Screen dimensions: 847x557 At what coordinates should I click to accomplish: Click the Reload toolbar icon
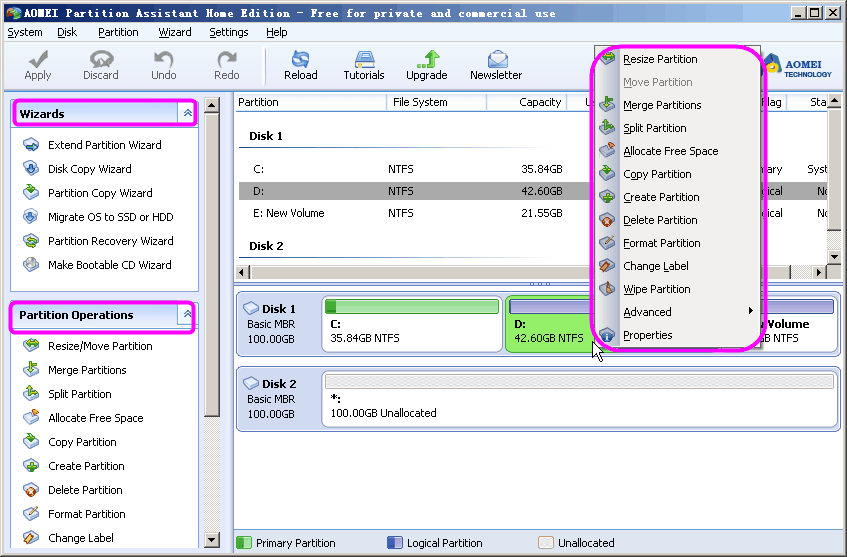[x=301, y=58]
